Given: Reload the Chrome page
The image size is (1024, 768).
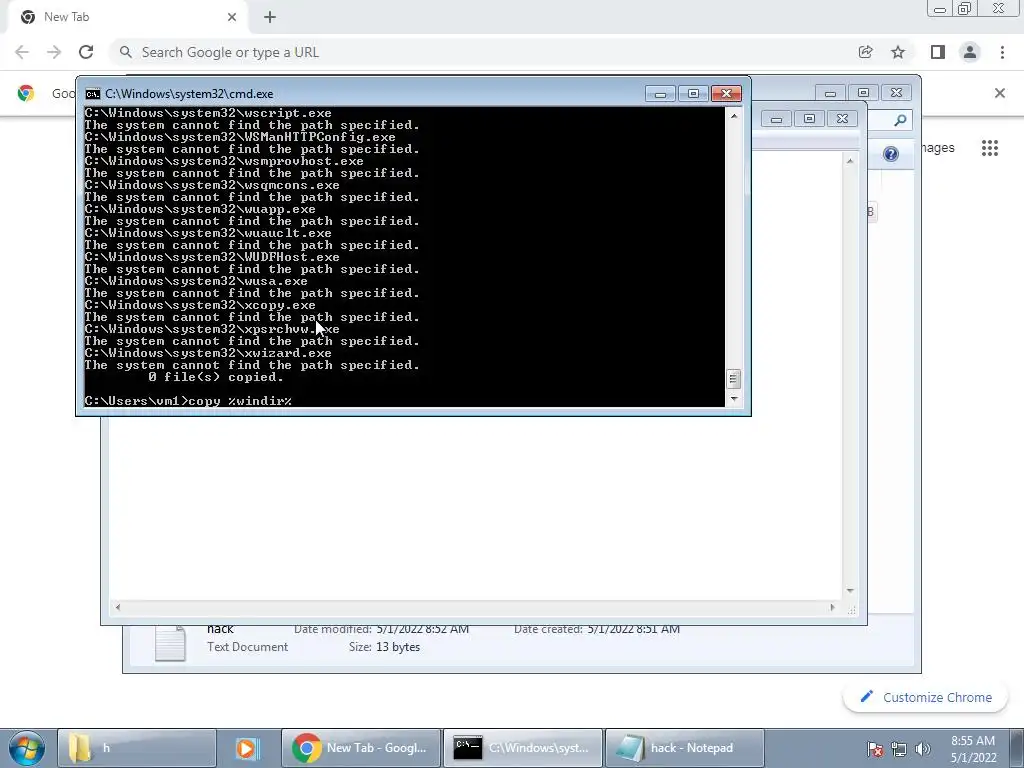Looking at the screenshot, I should coord(86,52).
